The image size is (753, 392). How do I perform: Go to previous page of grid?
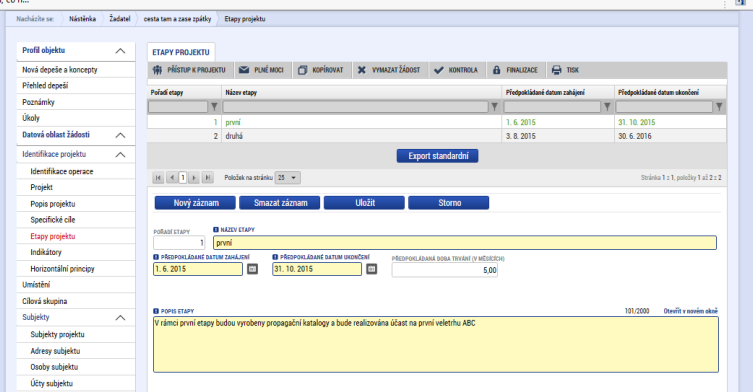point(172,178)
